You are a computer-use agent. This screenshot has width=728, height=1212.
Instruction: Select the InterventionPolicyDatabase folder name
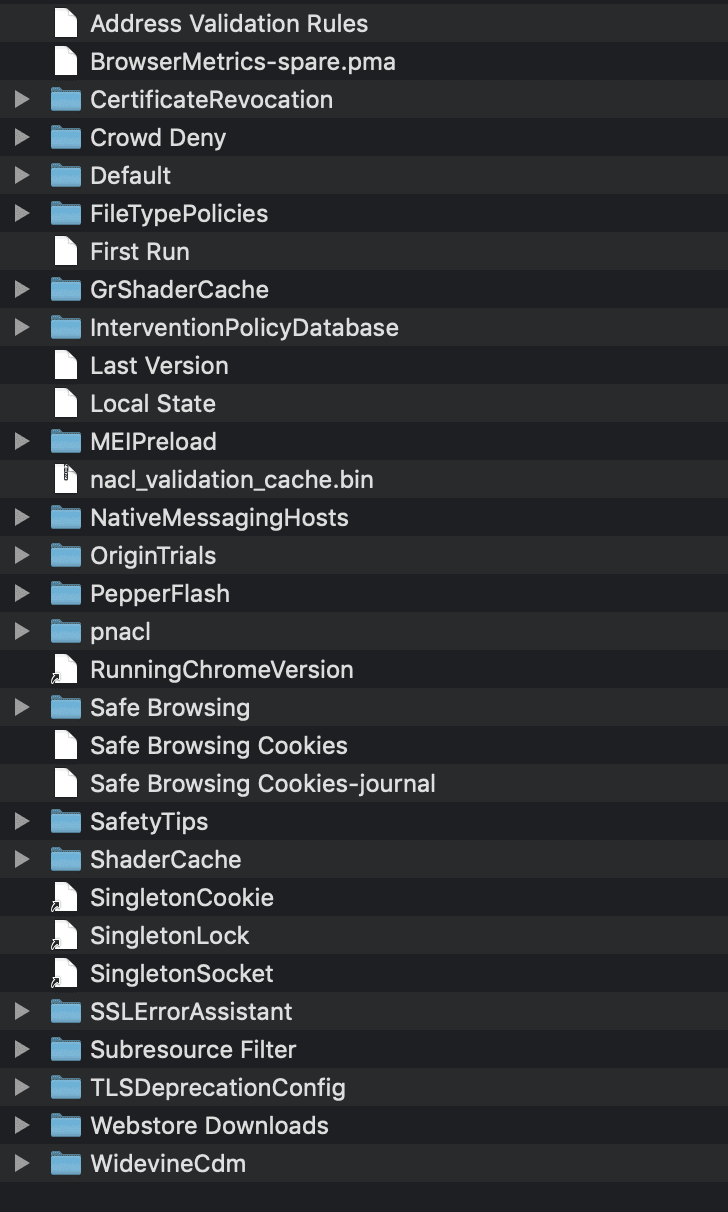pos(244,328)
